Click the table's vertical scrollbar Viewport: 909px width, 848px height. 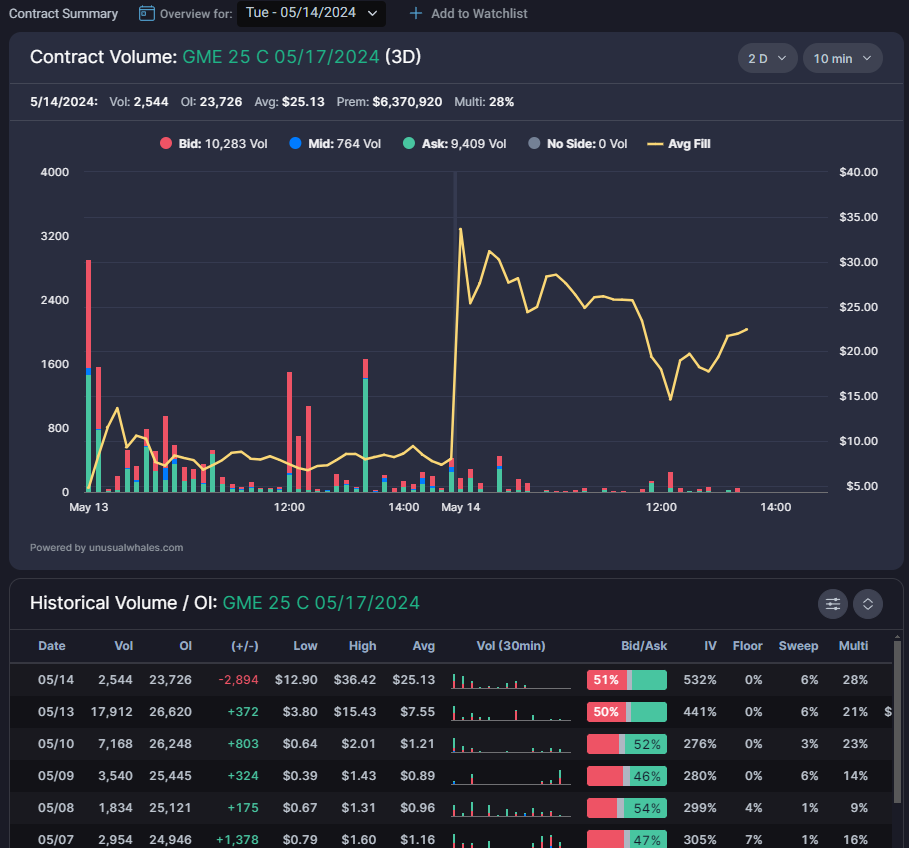point(897,722)
